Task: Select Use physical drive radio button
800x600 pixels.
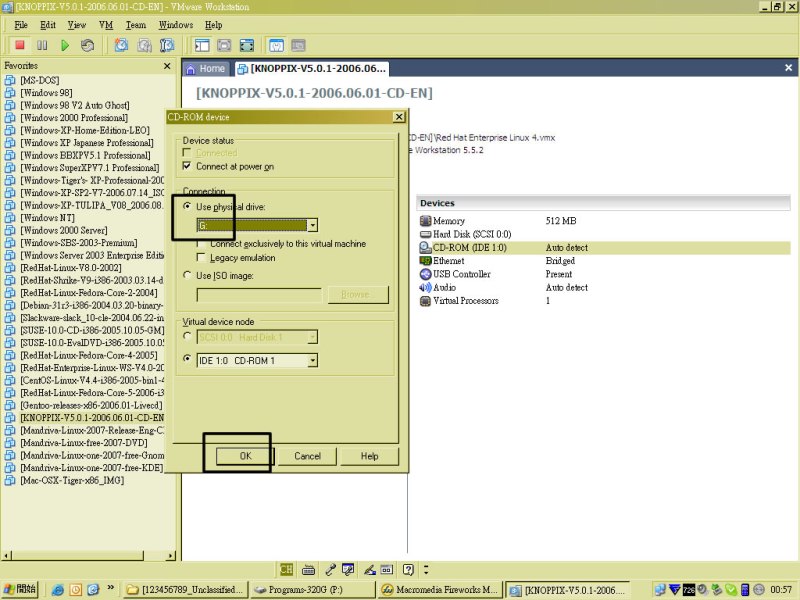Action: coord(187,206)
